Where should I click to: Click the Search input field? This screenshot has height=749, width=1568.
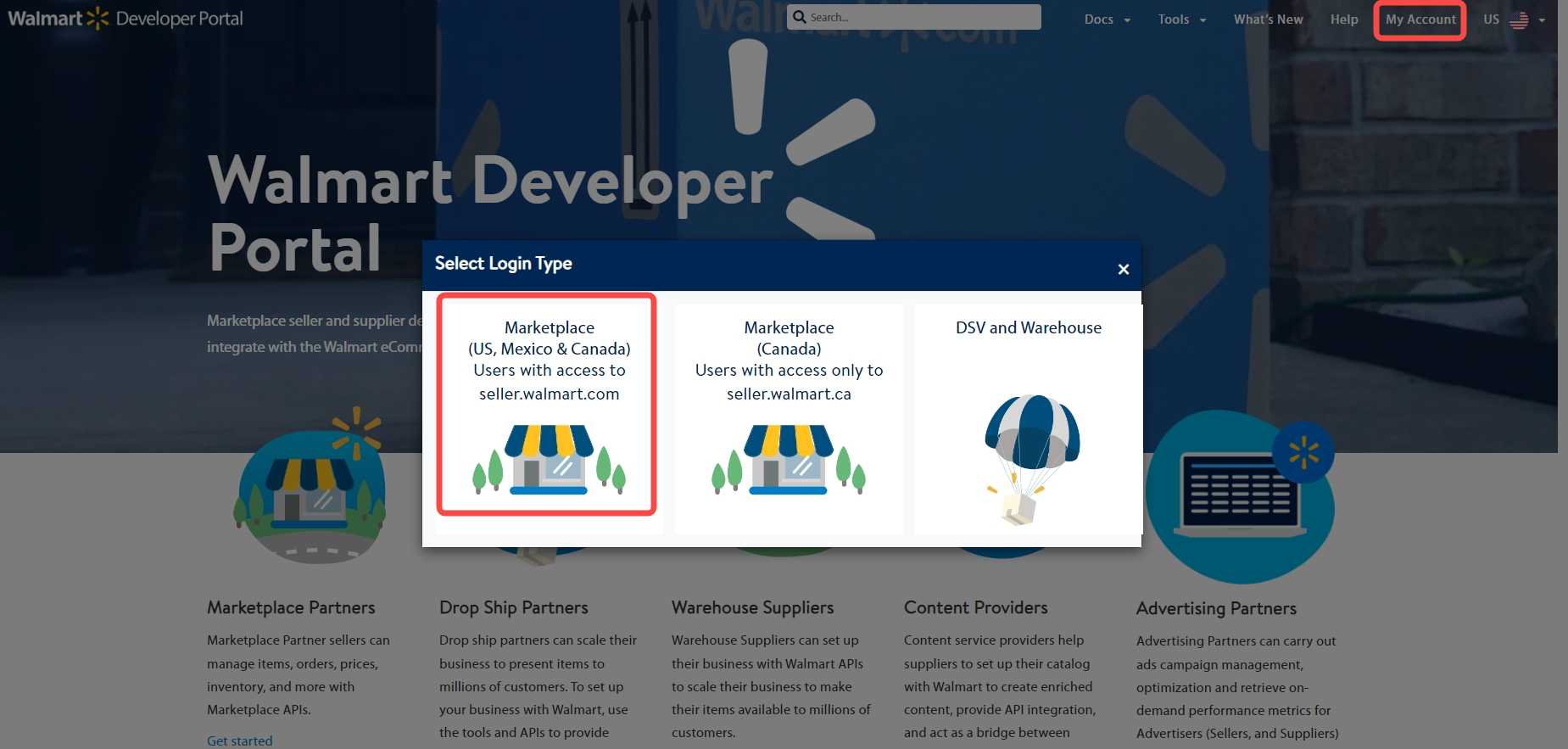914,17
